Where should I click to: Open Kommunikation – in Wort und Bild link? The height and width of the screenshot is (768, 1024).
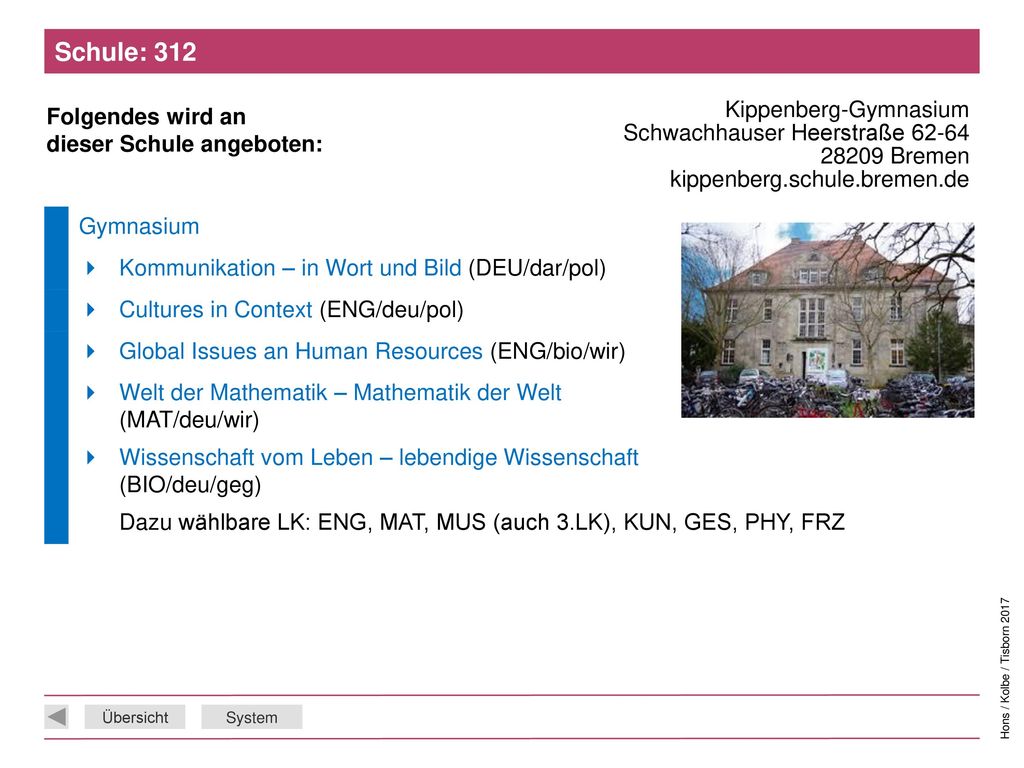click(290, 268)
